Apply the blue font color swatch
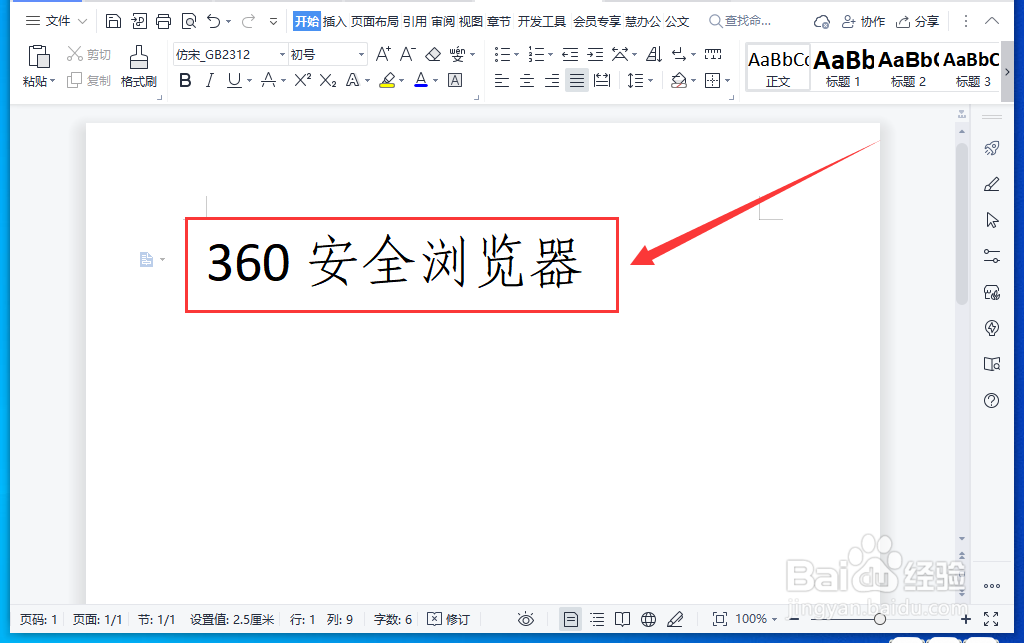 (x=421, y=80)
